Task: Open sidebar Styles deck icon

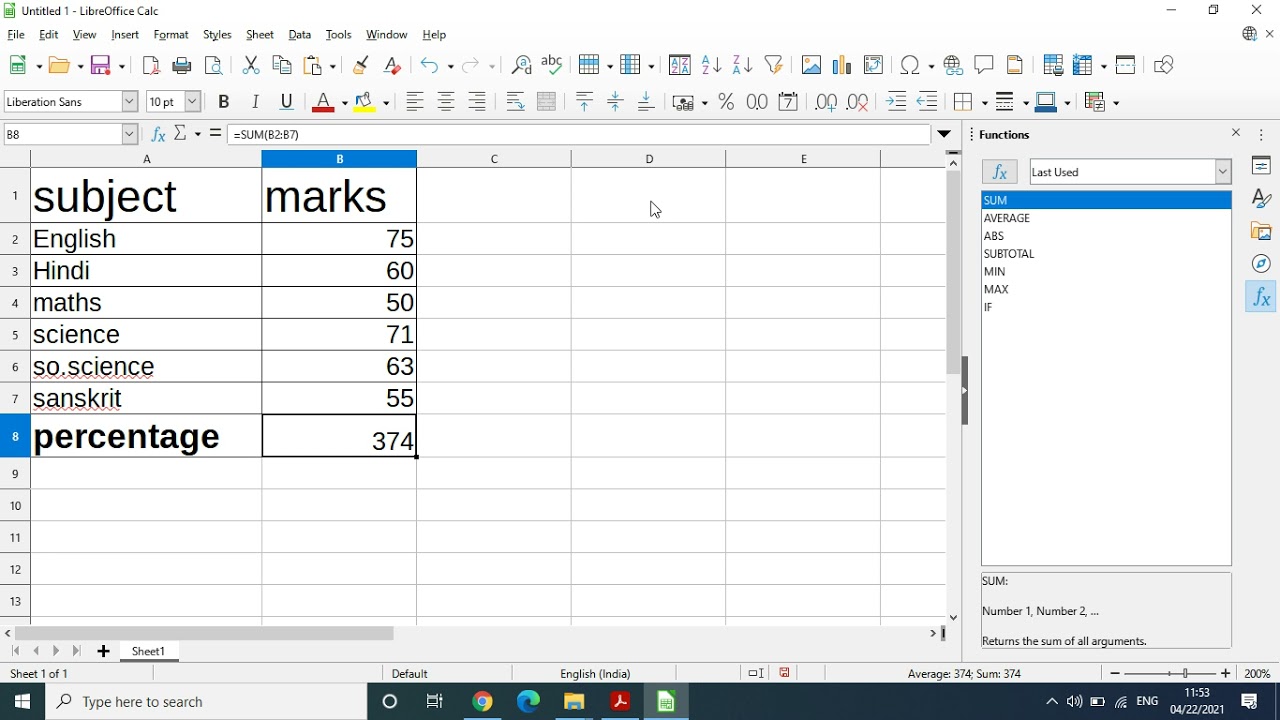Action: (1261, 199)
